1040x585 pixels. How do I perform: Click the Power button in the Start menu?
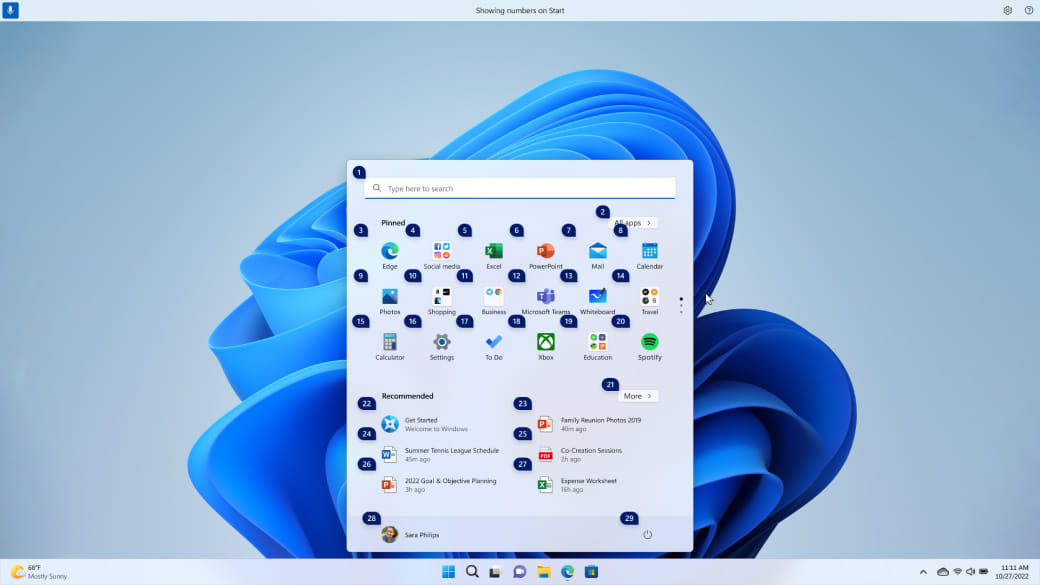[647, 535]
